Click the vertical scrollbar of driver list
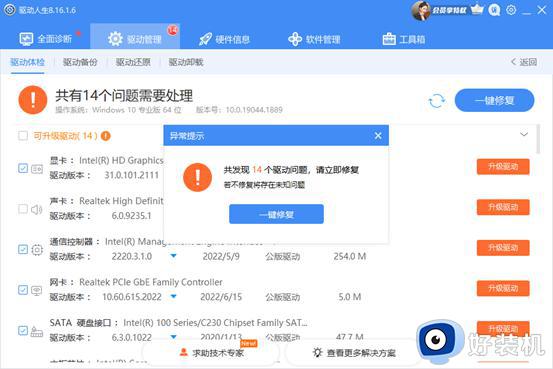 pyautogui.click(x=538, y=139)
